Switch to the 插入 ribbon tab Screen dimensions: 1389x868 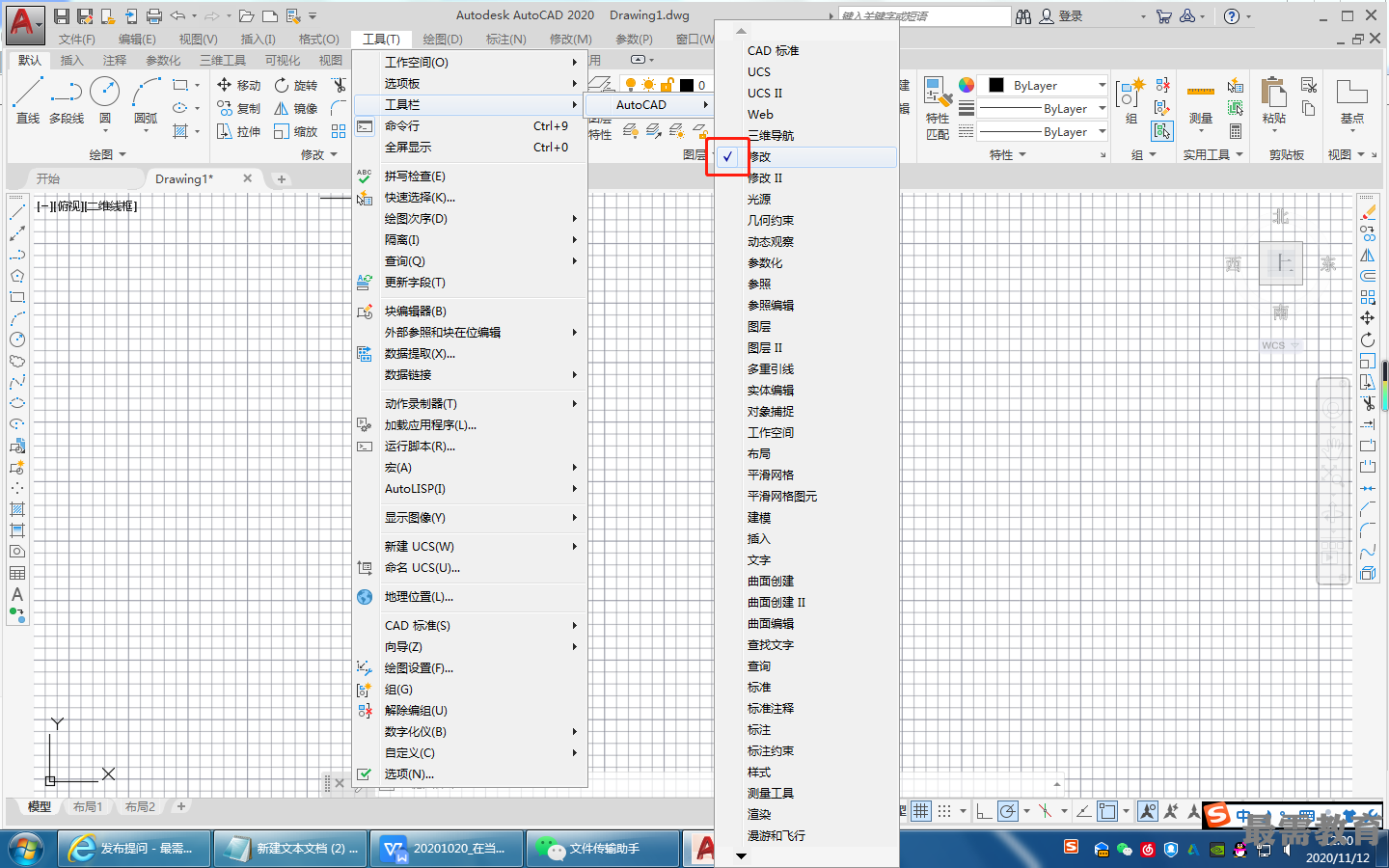71,60
